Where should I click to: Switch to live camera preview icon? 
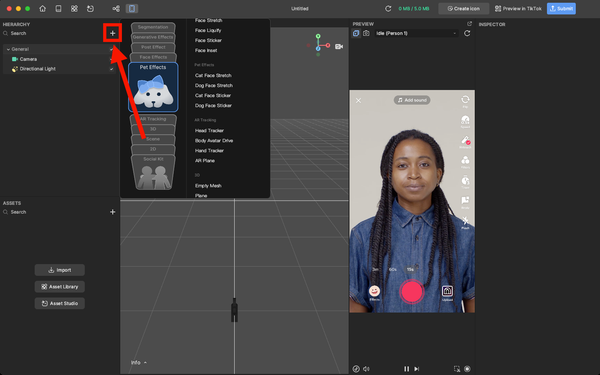pyautogui.click(x=366, y=33)
